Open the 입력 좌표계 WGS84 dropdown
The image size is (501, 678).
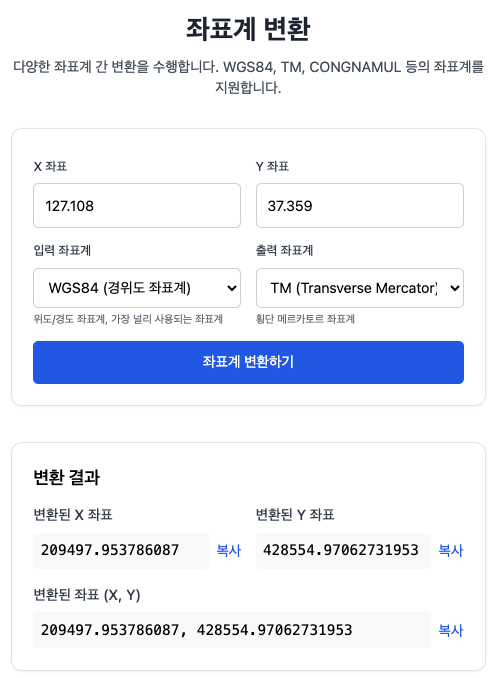[x=137, y=288]
